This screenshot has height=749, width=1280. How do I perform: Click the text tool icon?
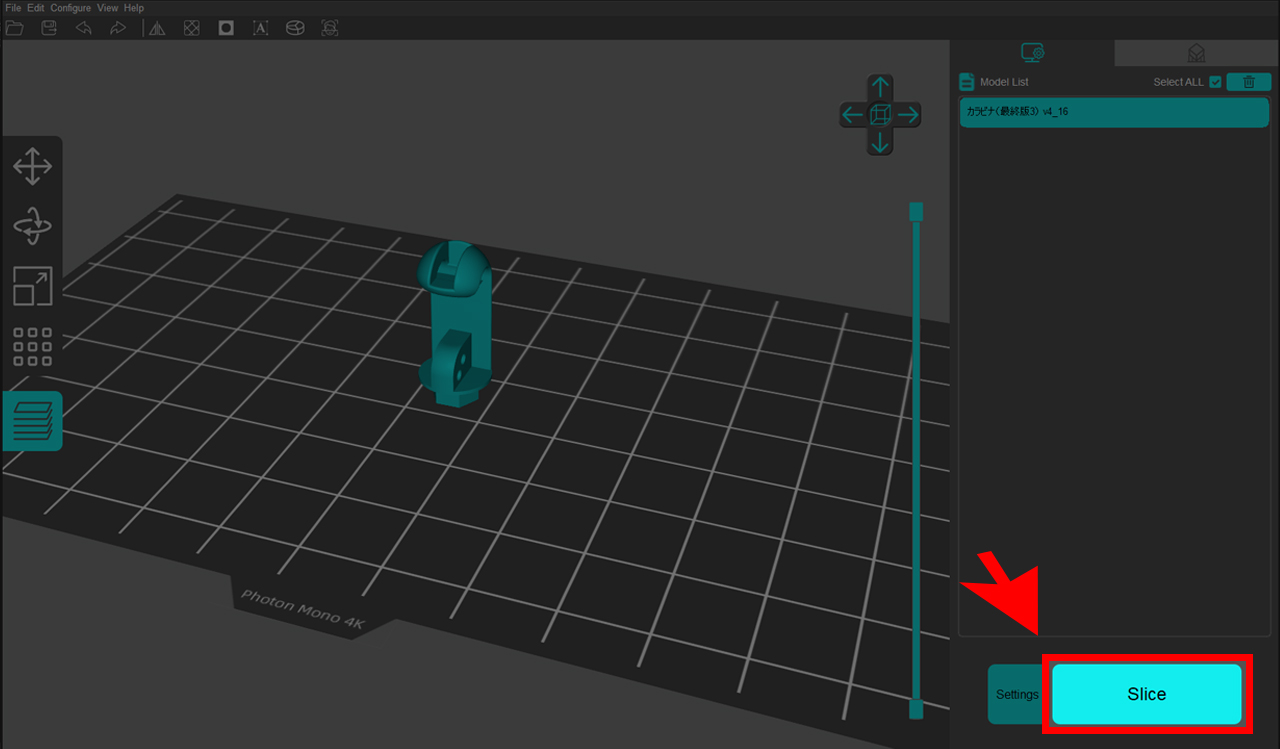[x=260, y=28]
